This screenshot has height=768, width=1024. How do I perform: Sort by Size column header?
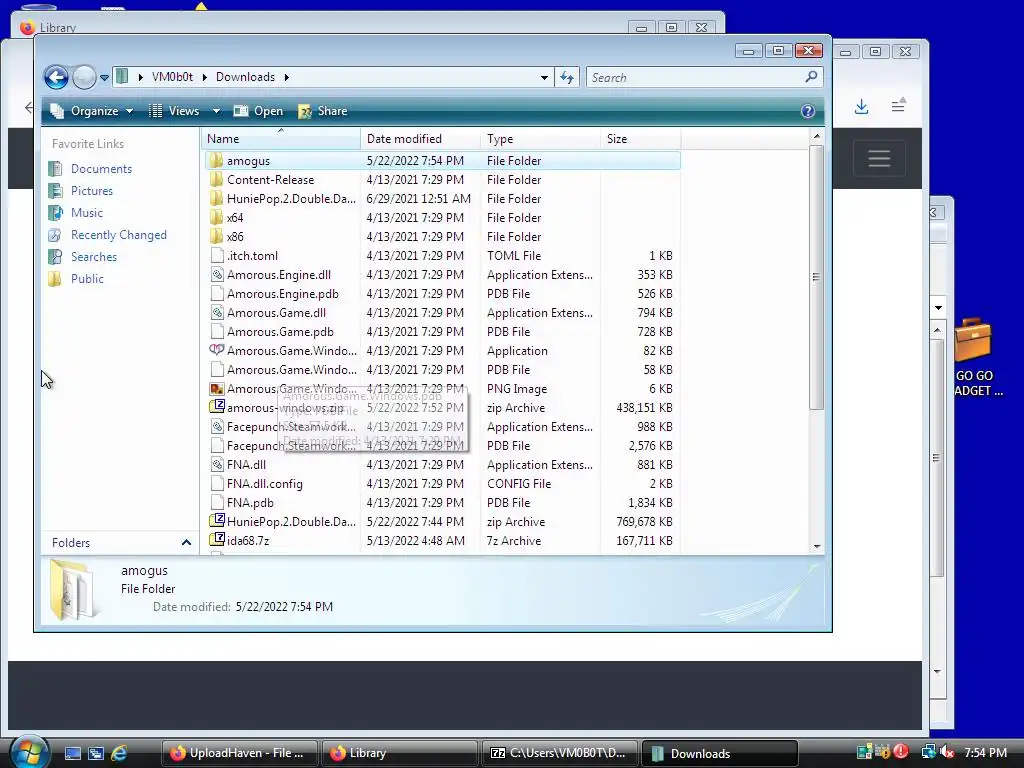tap(640, 138)
